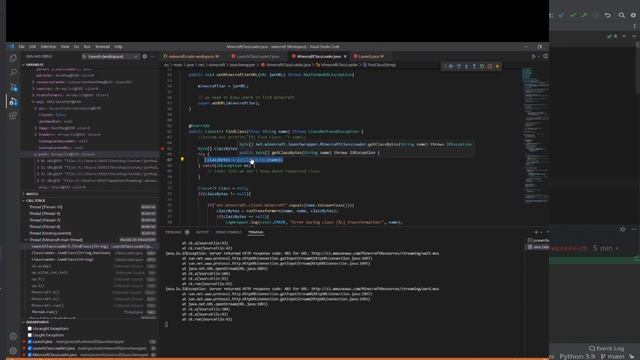The width and height of the screenshot is (640, 360).
Task: Toggle the LaunchClassLoader.java breakpoint checkbox
Action: click(x=30, y=348)
